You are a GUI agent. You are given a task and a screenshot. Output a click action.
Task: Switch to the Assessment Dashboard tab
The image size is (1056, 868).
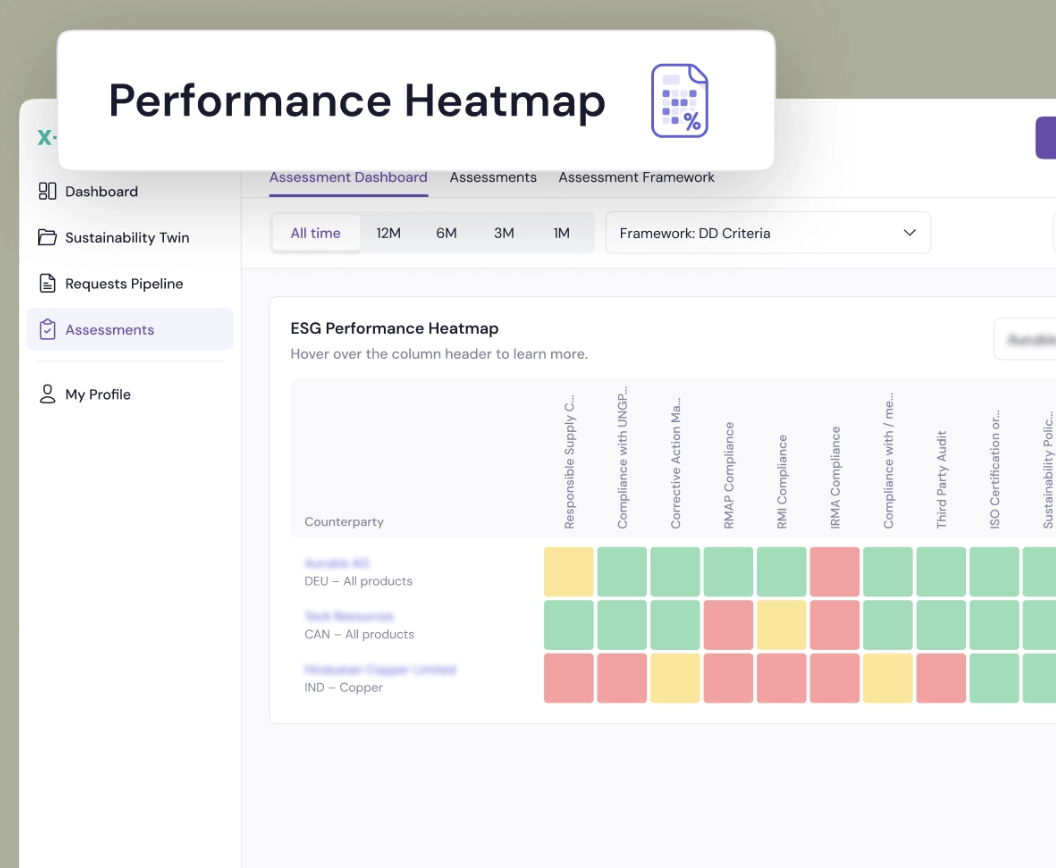click(348, 178)
